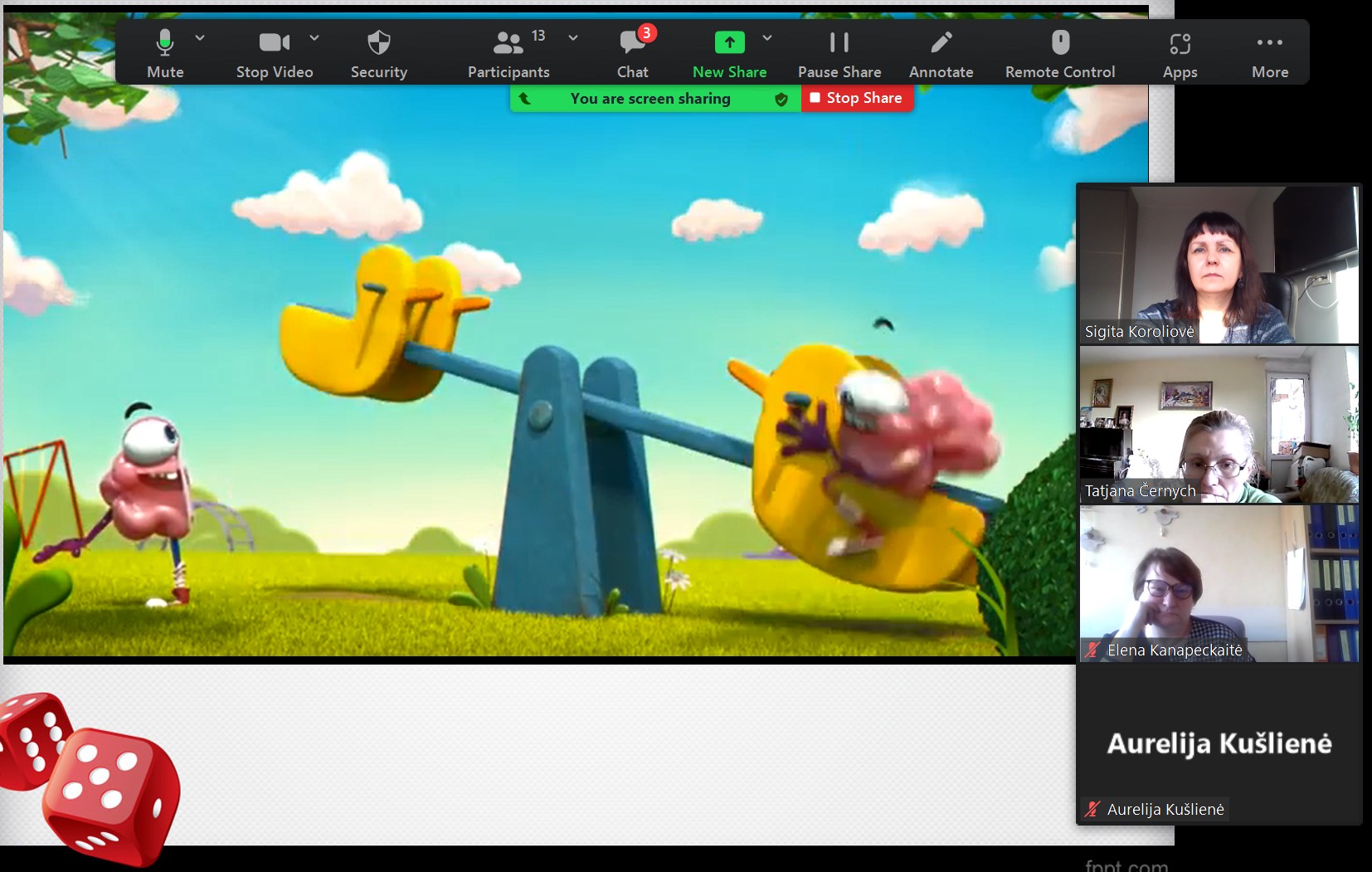Open the Security shield options

click(378, 53)
